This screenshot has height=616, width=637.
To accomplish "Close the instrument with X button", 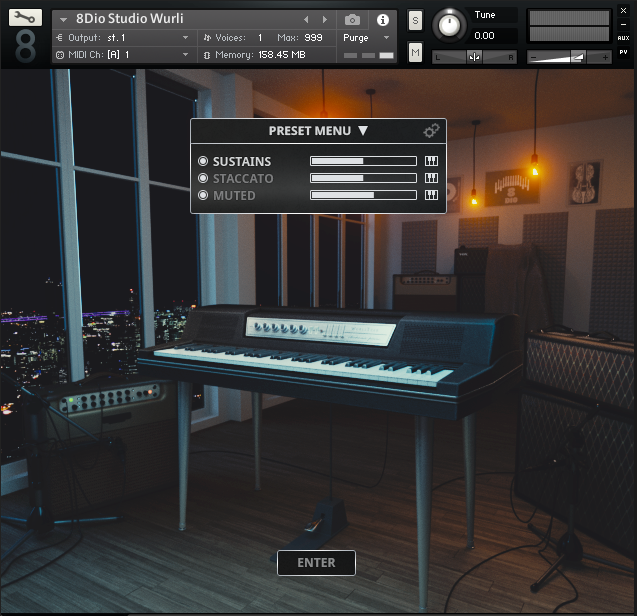I will pos(623,11).
